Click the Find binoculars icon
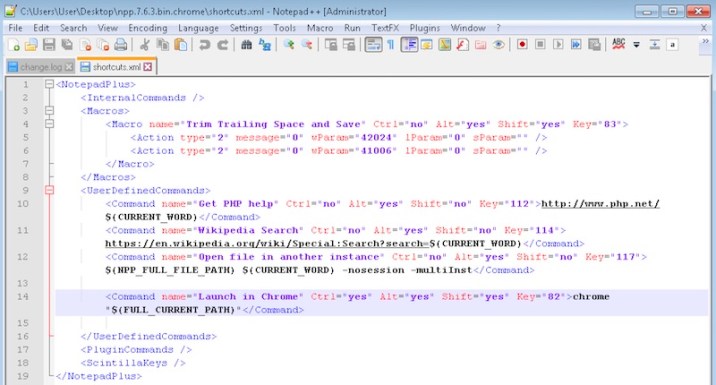Viewport: 716px width, 385px height. (x=247, y=45)
